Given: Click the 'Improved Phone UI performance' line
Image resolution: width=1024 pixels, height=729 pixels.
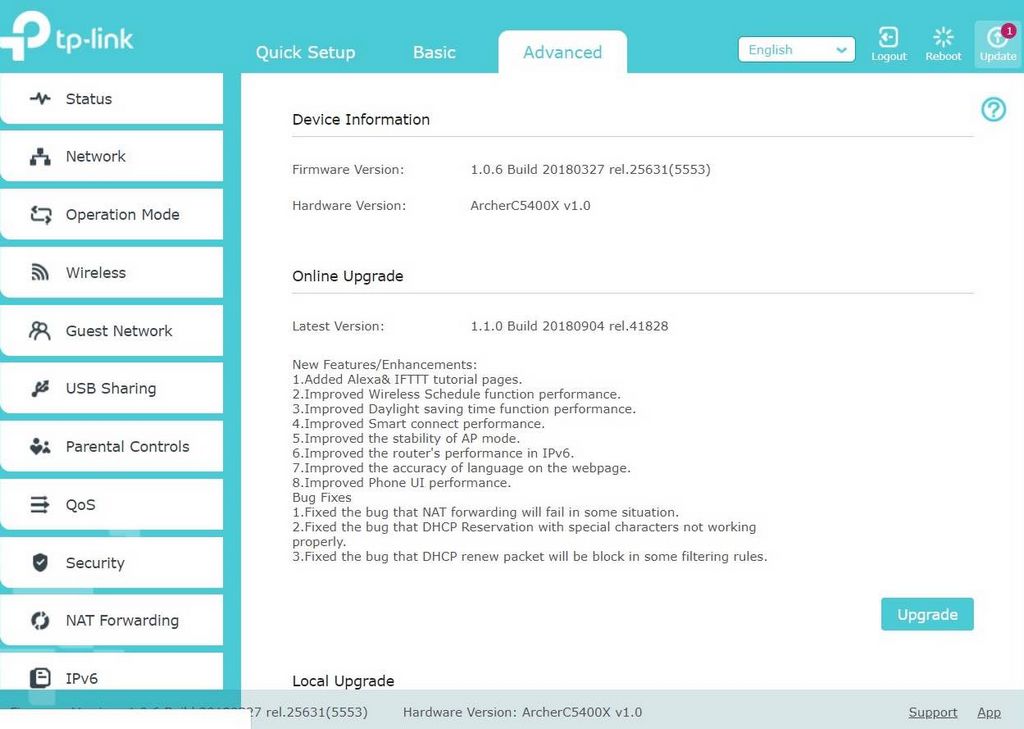Looking at the screenshot, I should pos(402,483).
